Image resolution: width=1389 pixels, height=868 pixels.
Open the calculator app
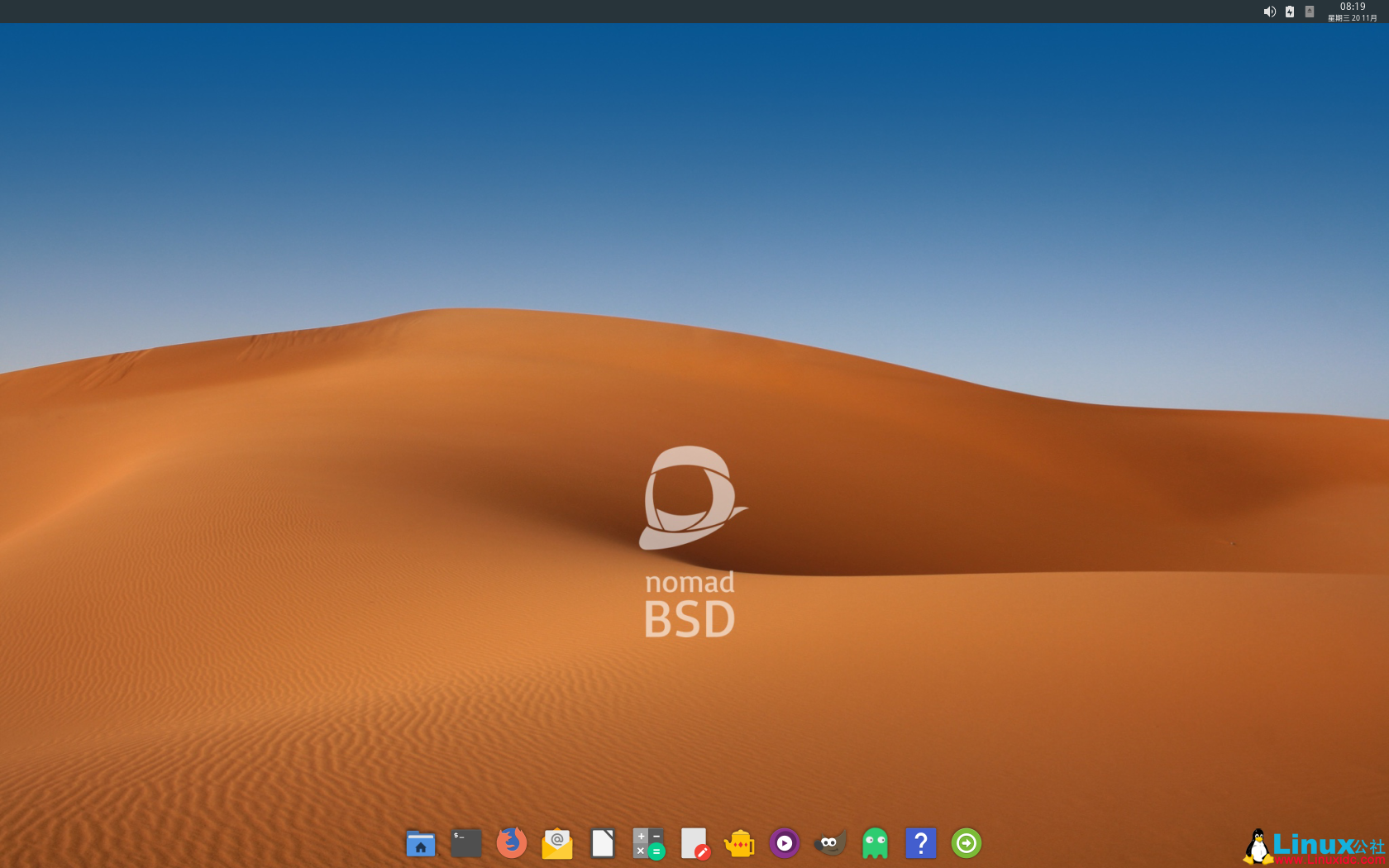click(647, 843)
